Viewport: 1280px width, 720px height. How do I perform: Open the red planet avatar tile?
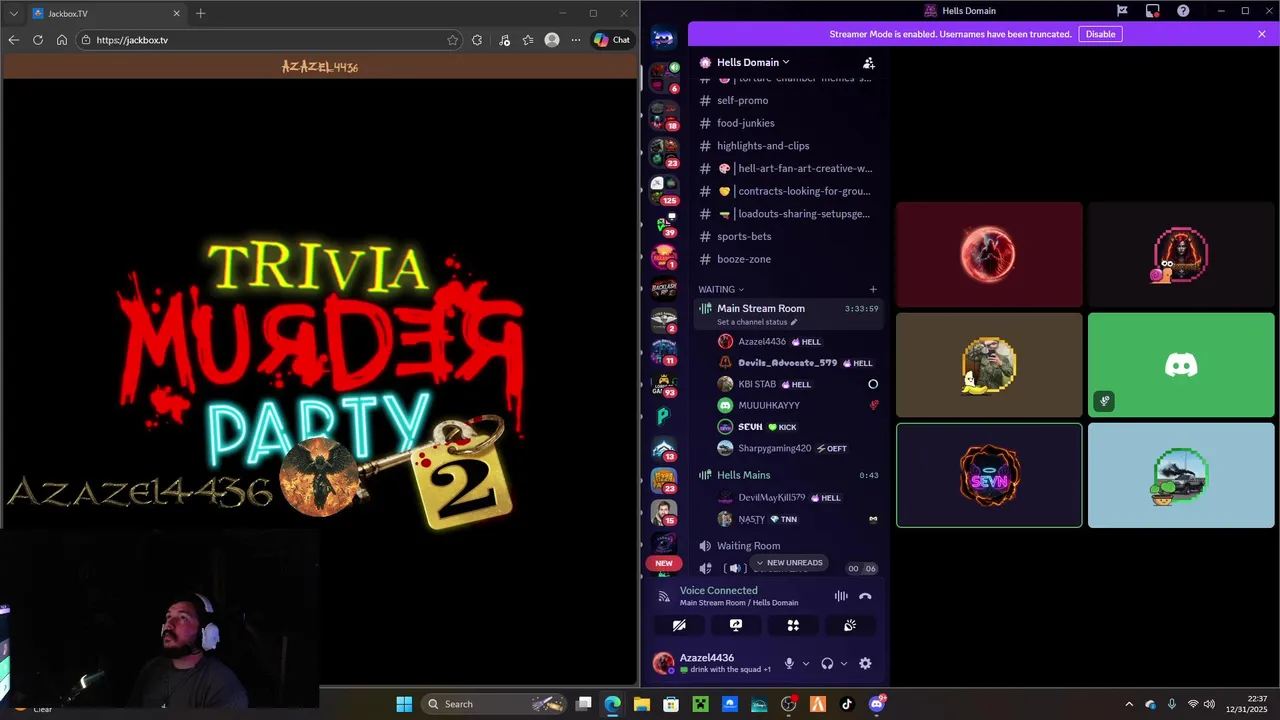[989, 255]
